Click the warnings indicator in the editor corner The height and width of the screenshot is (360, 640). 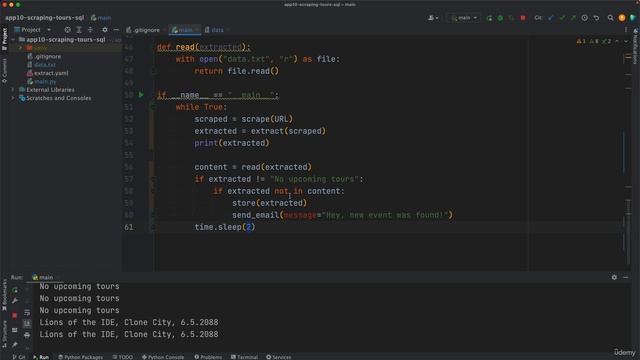tap(594, 41)
